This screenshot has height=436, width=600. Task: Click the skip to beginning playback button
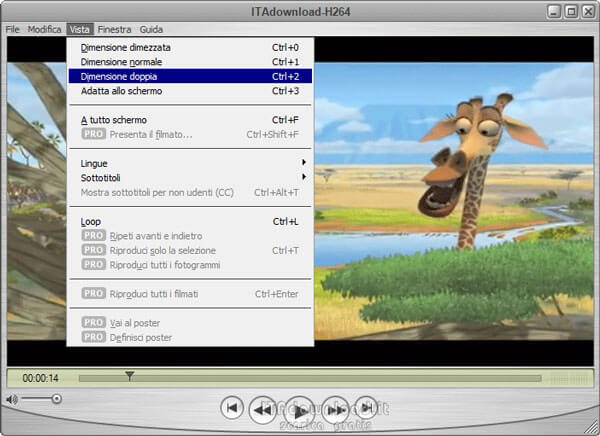(232, 408)
